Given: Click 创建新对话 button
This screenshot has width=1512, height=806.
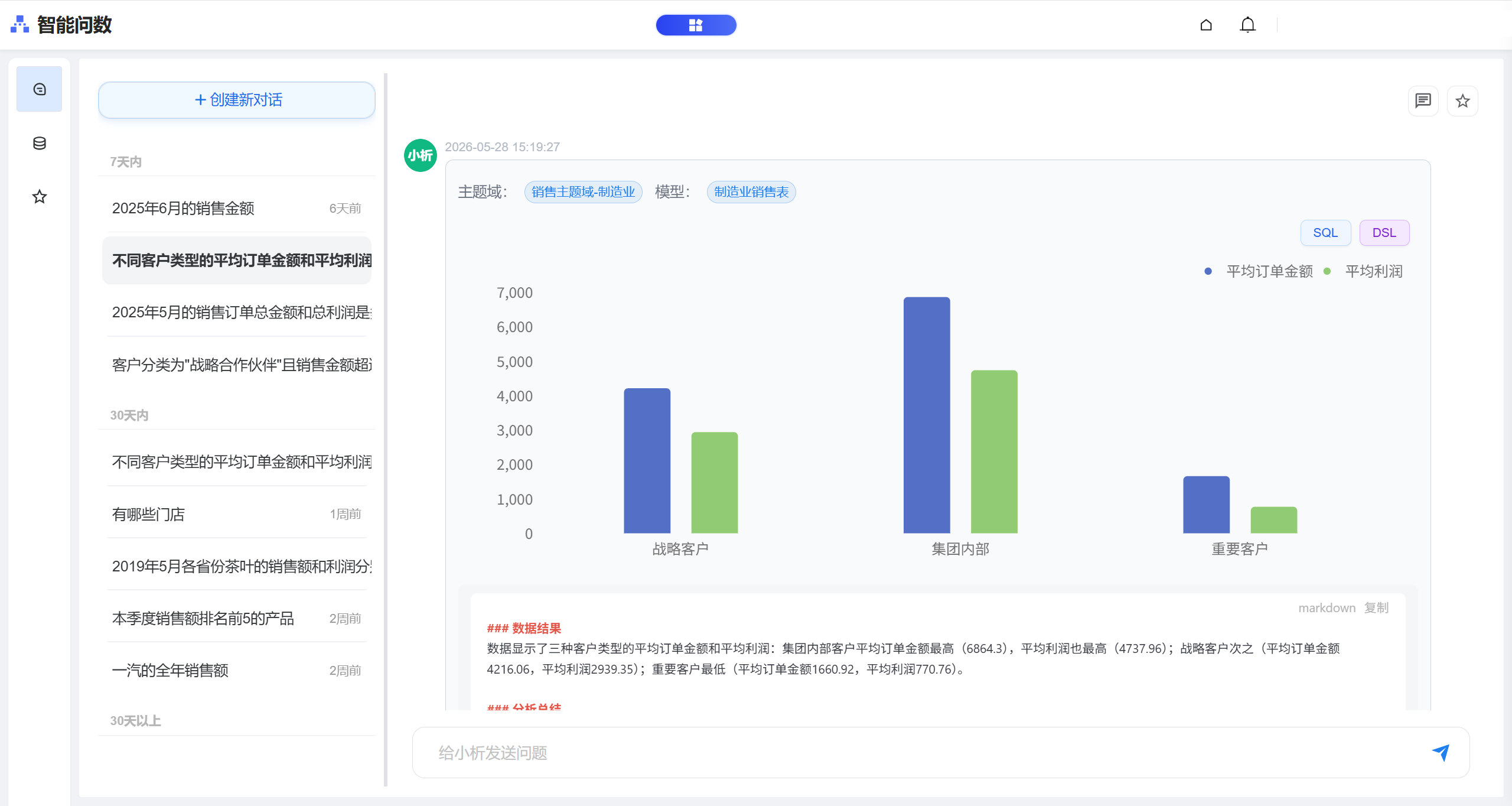Looking at the screenshot, I should point(237,100).
